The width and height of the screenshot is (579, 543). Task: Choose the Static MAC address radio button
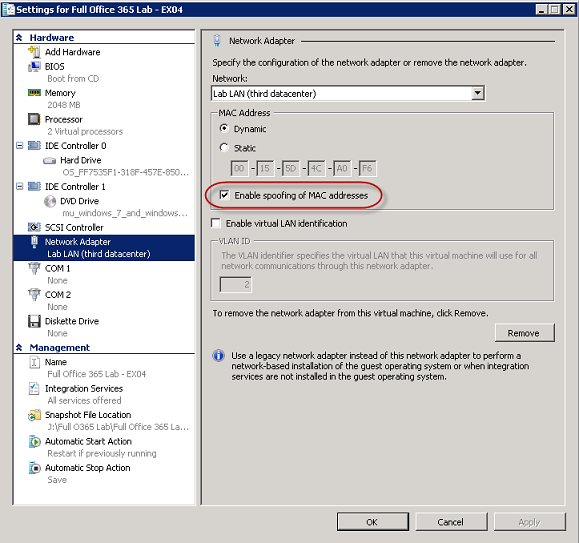[224, 148]
